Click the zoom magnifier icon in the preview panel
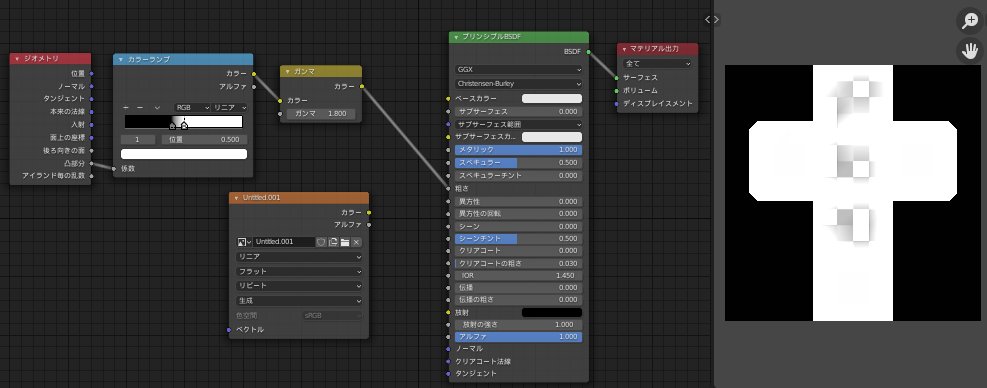987x388 pixels. point(971,21)
